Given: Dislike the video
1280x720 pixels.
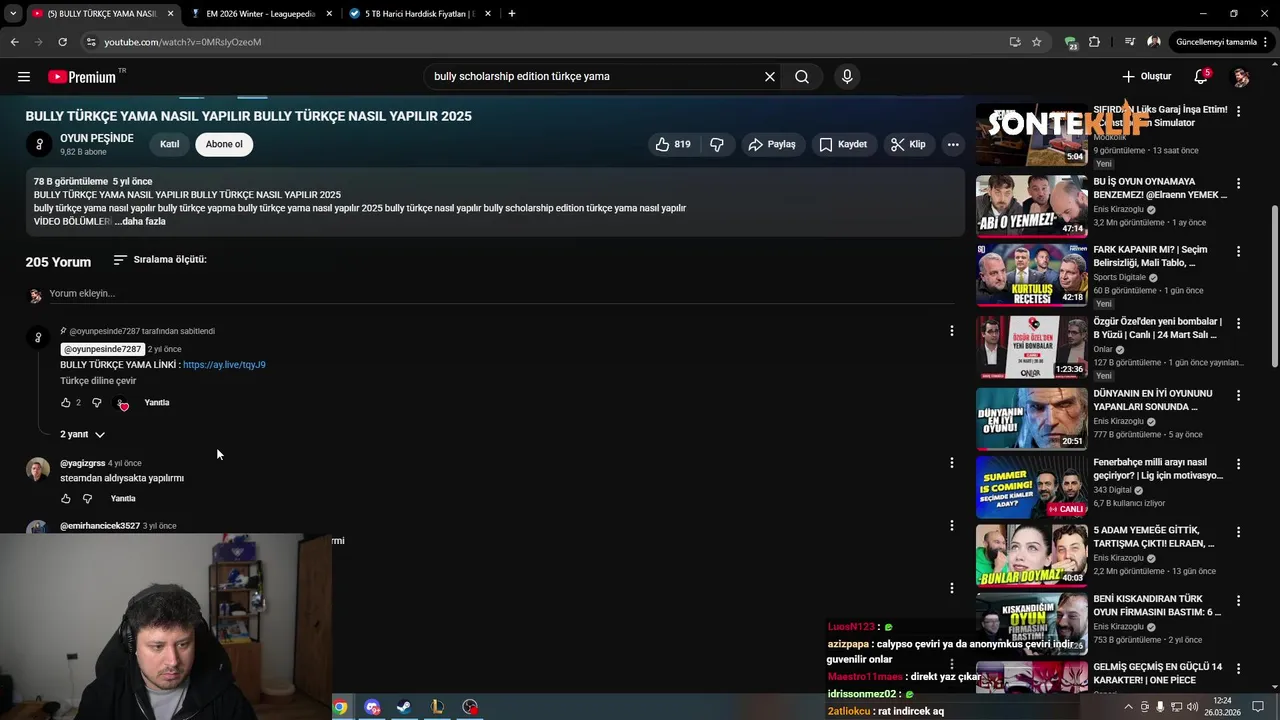Looking at the screenshot, I should [717, 144].
